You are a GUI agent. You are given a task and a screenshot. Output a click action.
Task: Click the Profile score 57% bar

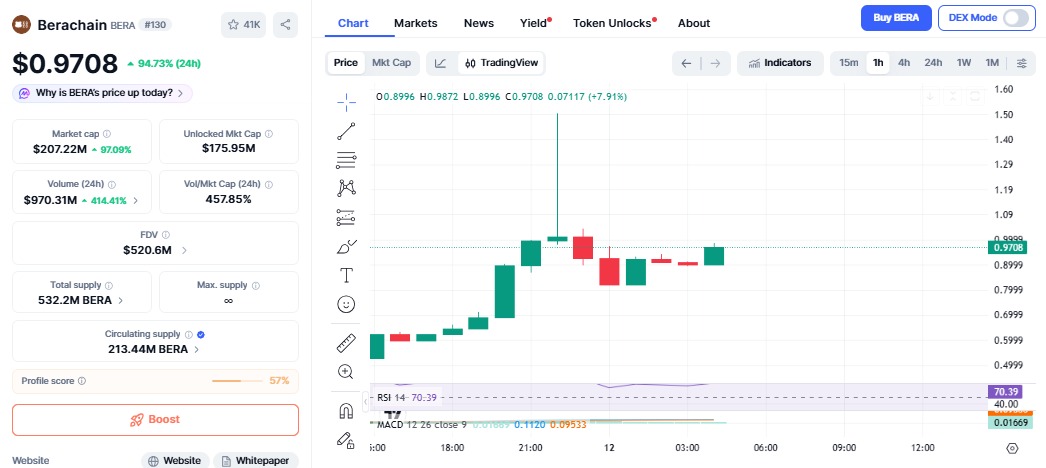[x=237, y=381]
